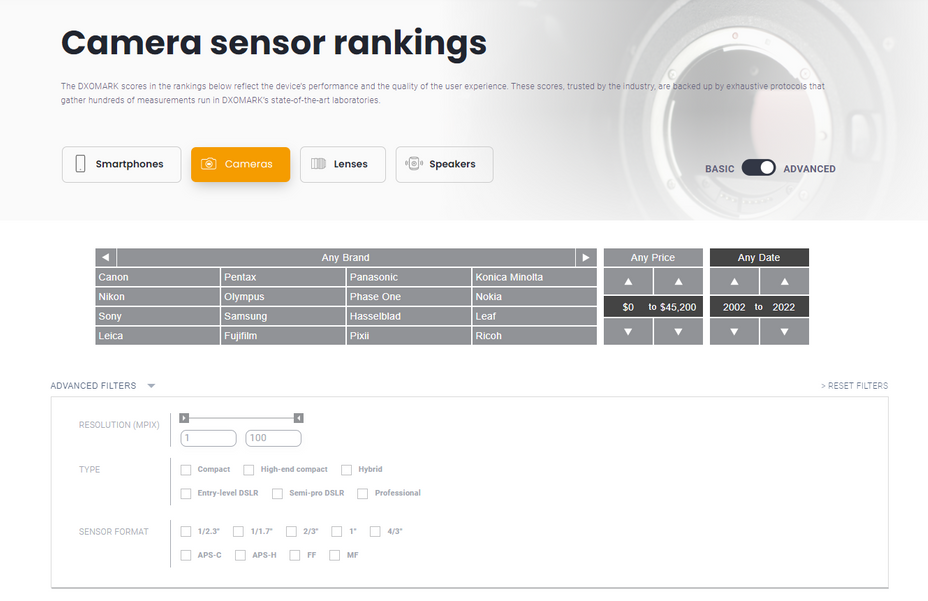Collapse the Advanced Filters section
This screenshot has width=928, height=601.
[x=102, y=385]
